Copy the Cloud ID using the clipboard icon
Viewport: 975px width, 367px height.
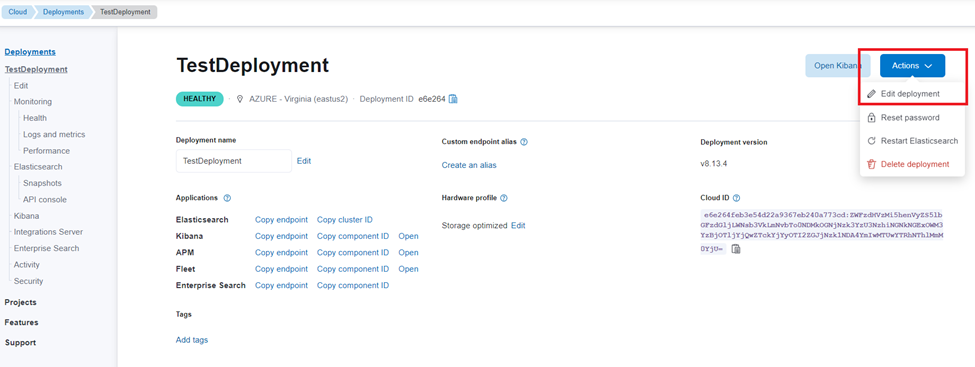[736, 249]
